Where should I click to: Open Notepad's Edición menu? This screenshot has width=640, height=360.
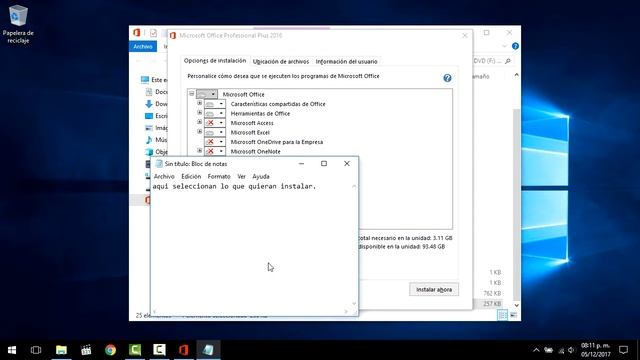(x=191, y=176)
